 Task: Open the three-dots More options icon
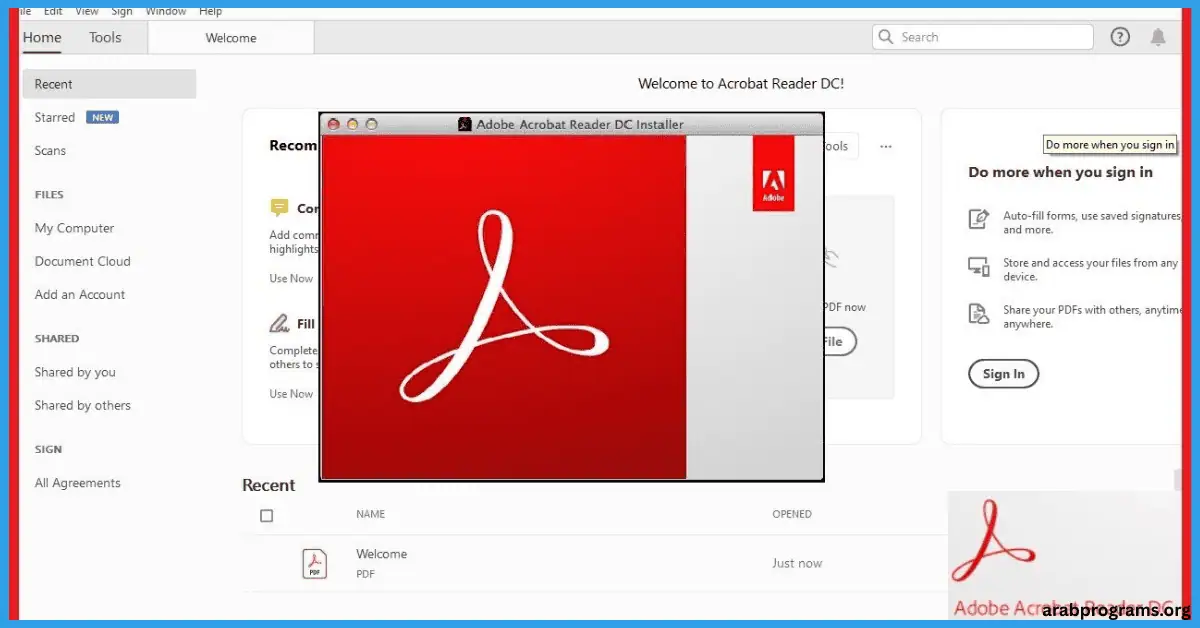coord(886,146)
